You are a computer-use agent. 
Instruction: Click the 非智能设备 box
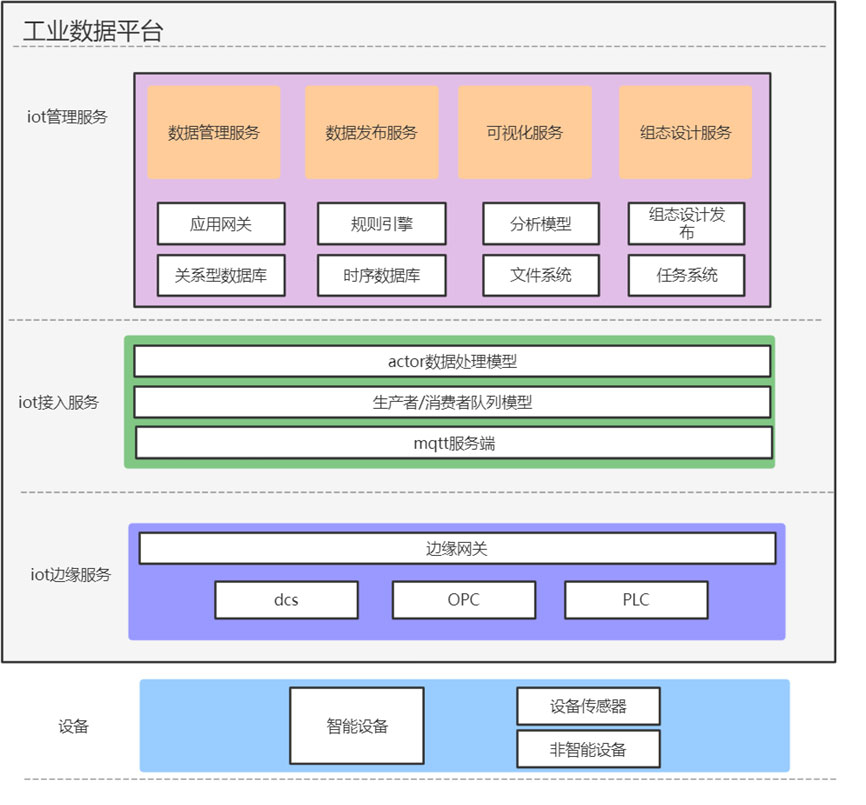click(x=588, y=749)
